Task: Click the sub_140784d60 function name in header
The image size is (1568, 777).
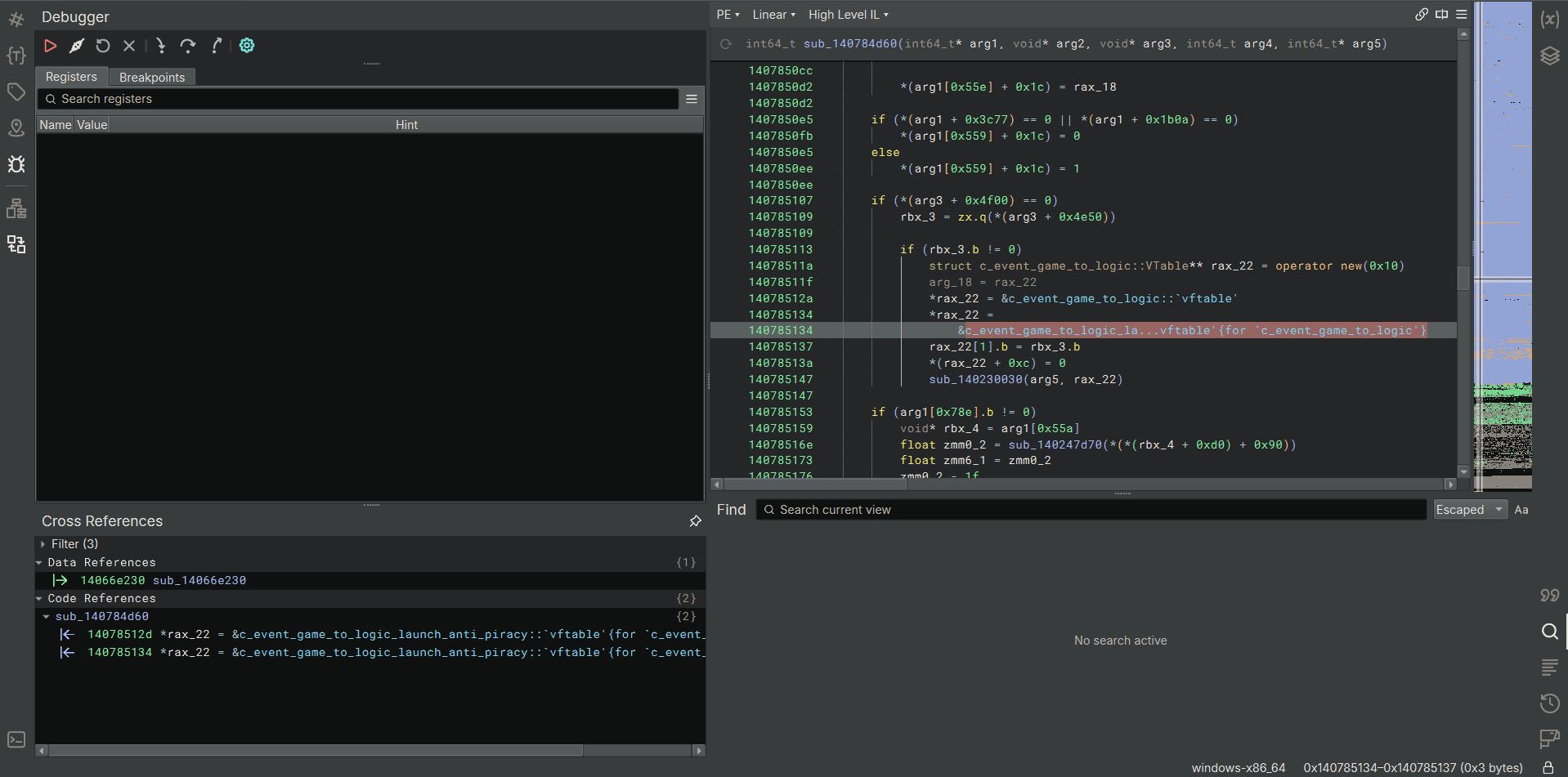Action: 850,44
